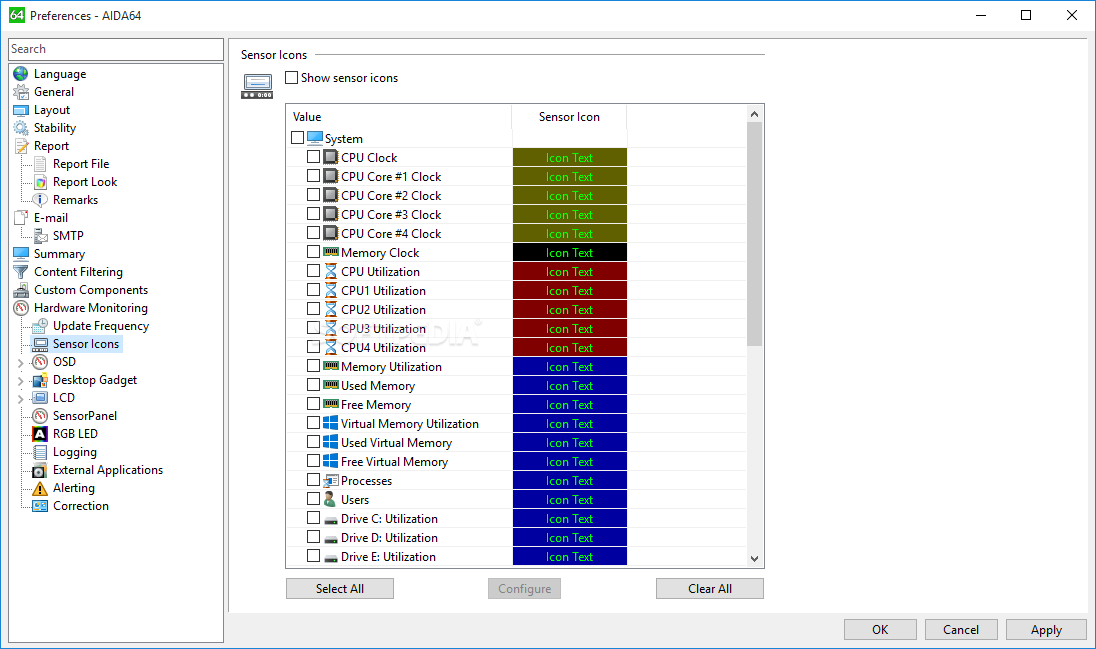1096x649 pixels.
Task: Select the Free Memory row text
Action: click(376, 405)
